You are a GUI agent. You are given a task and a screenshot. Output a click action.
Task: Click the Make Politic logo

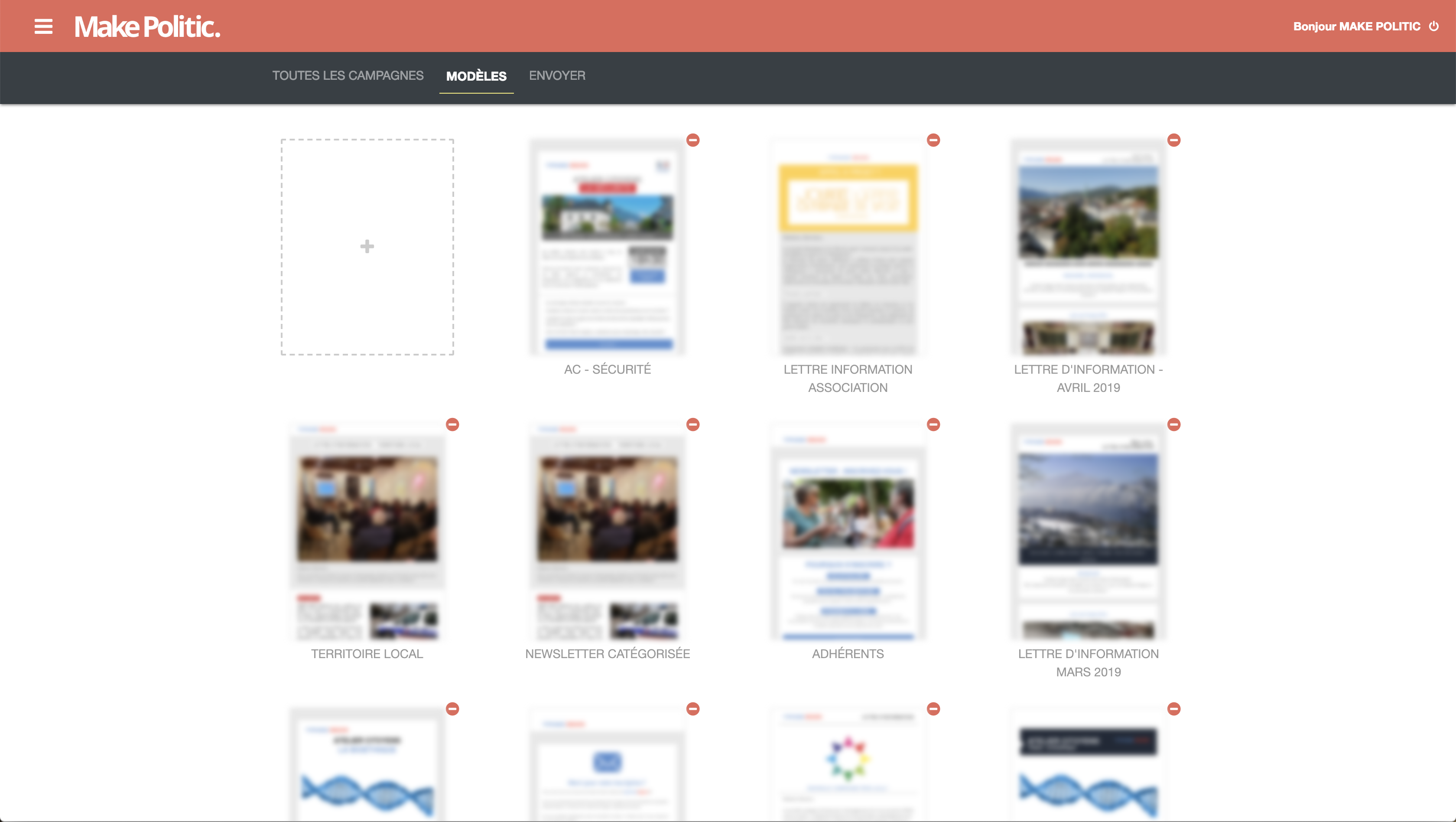click(147, 26)
